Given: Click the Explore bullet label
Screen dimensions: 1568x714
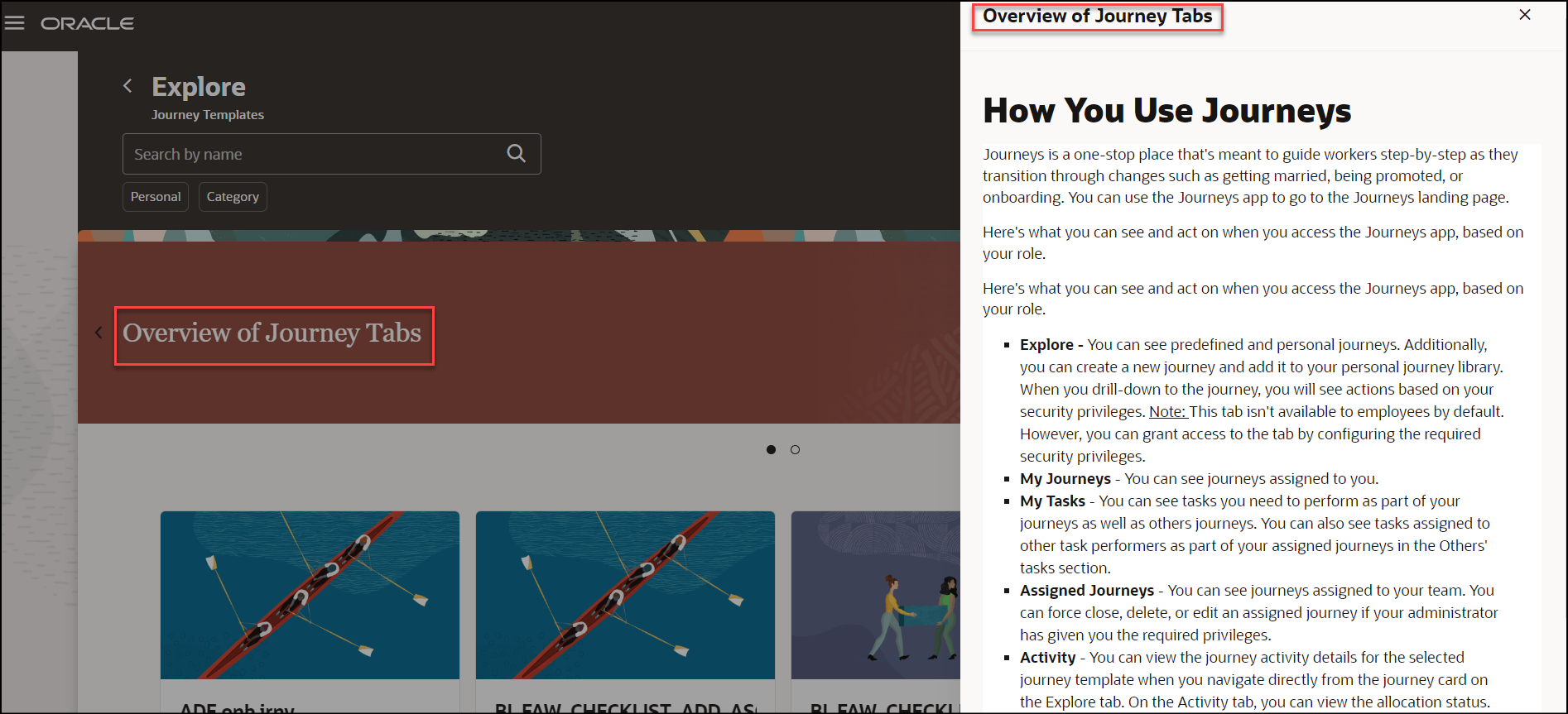Looking at the screenshot, I should [x=1046, y=345].
